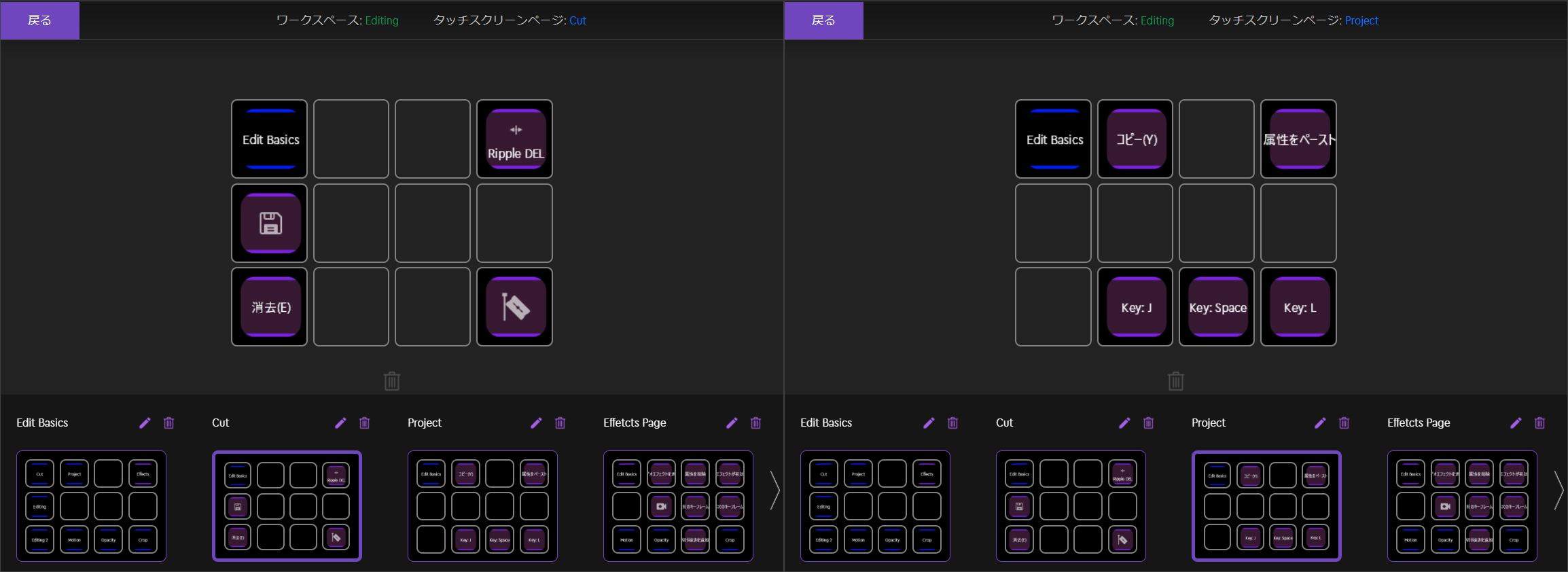The height and width of the screenshot is (572, 1568).
Task: Delete the Effetcts Page in left panel
Action: point(756,423)
